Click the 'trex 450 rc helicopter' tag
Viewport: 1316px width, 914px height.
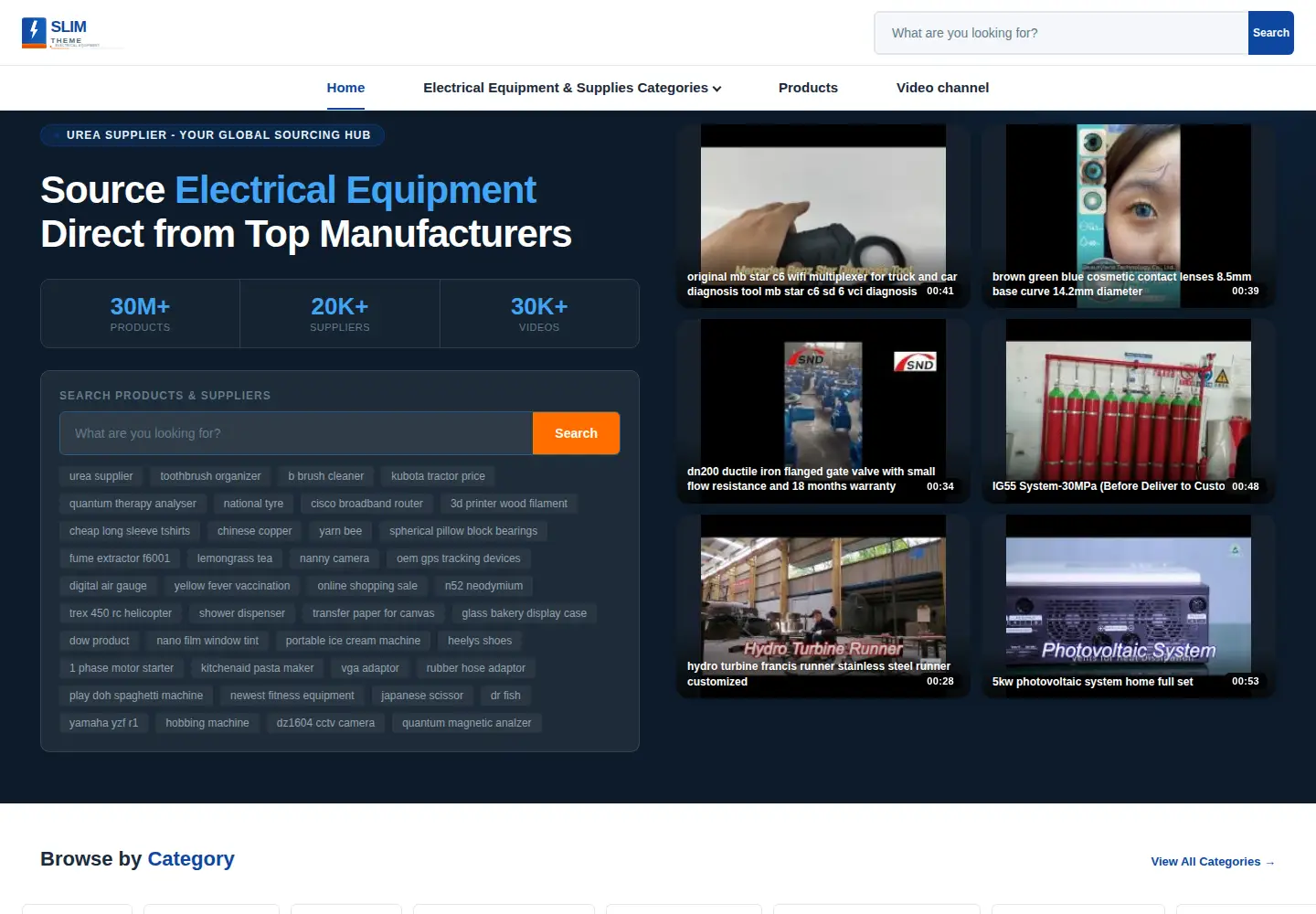121,613
